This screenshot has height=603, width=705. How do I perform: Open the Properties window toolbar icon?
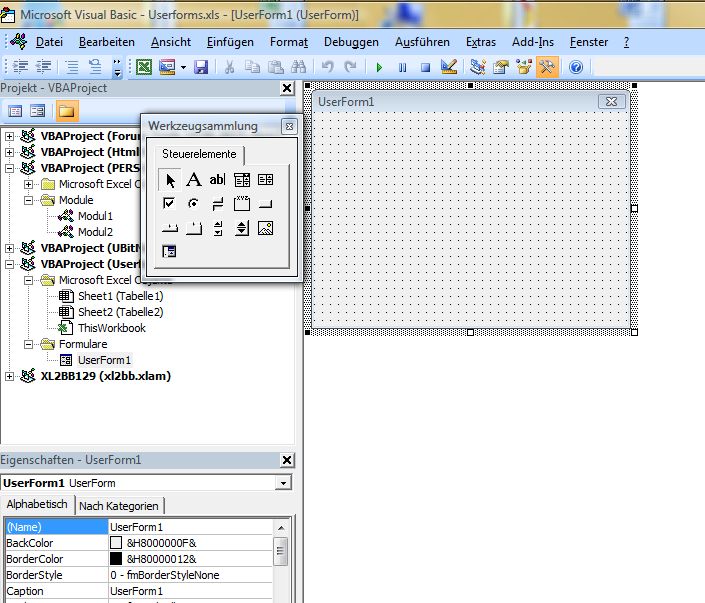coord(500,67)
